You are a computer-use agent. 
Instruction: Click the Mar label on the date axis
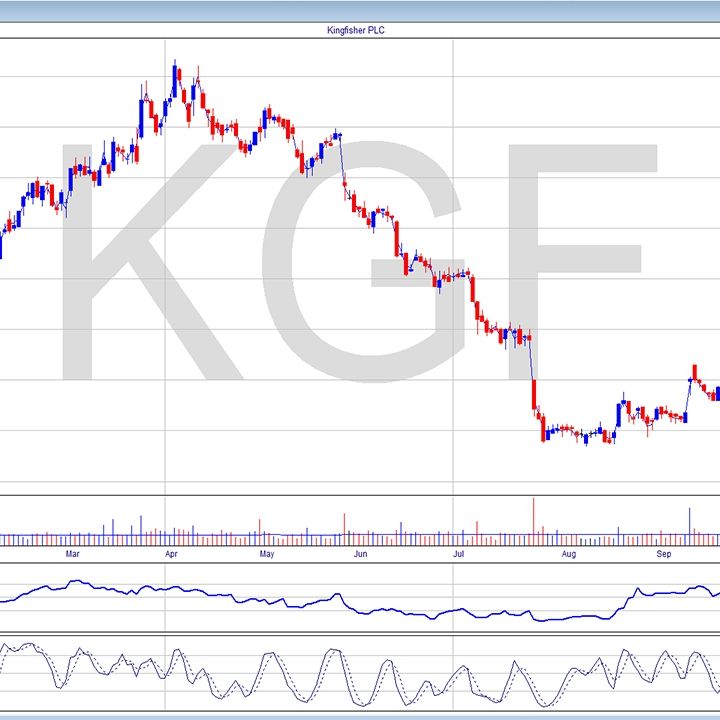pos(72,552)
